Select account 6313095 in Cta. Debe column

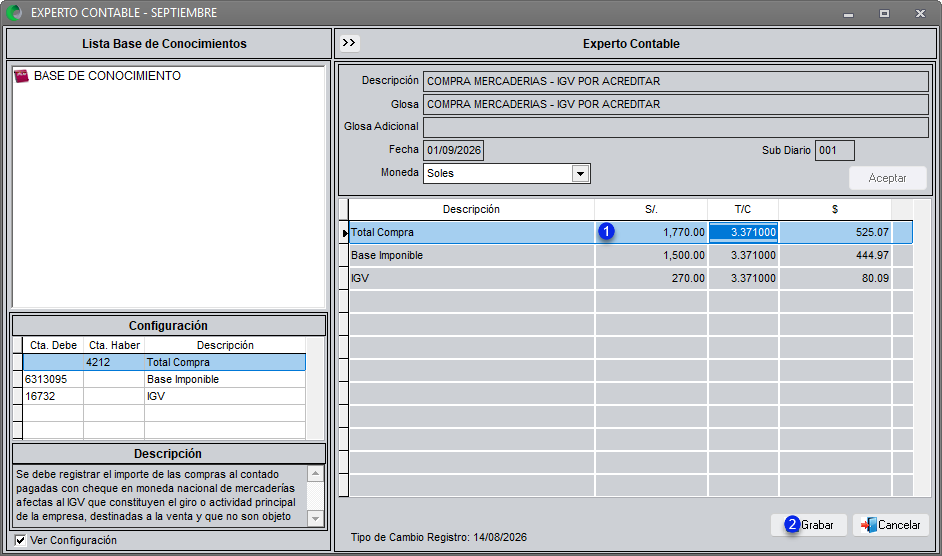[53, 379]
